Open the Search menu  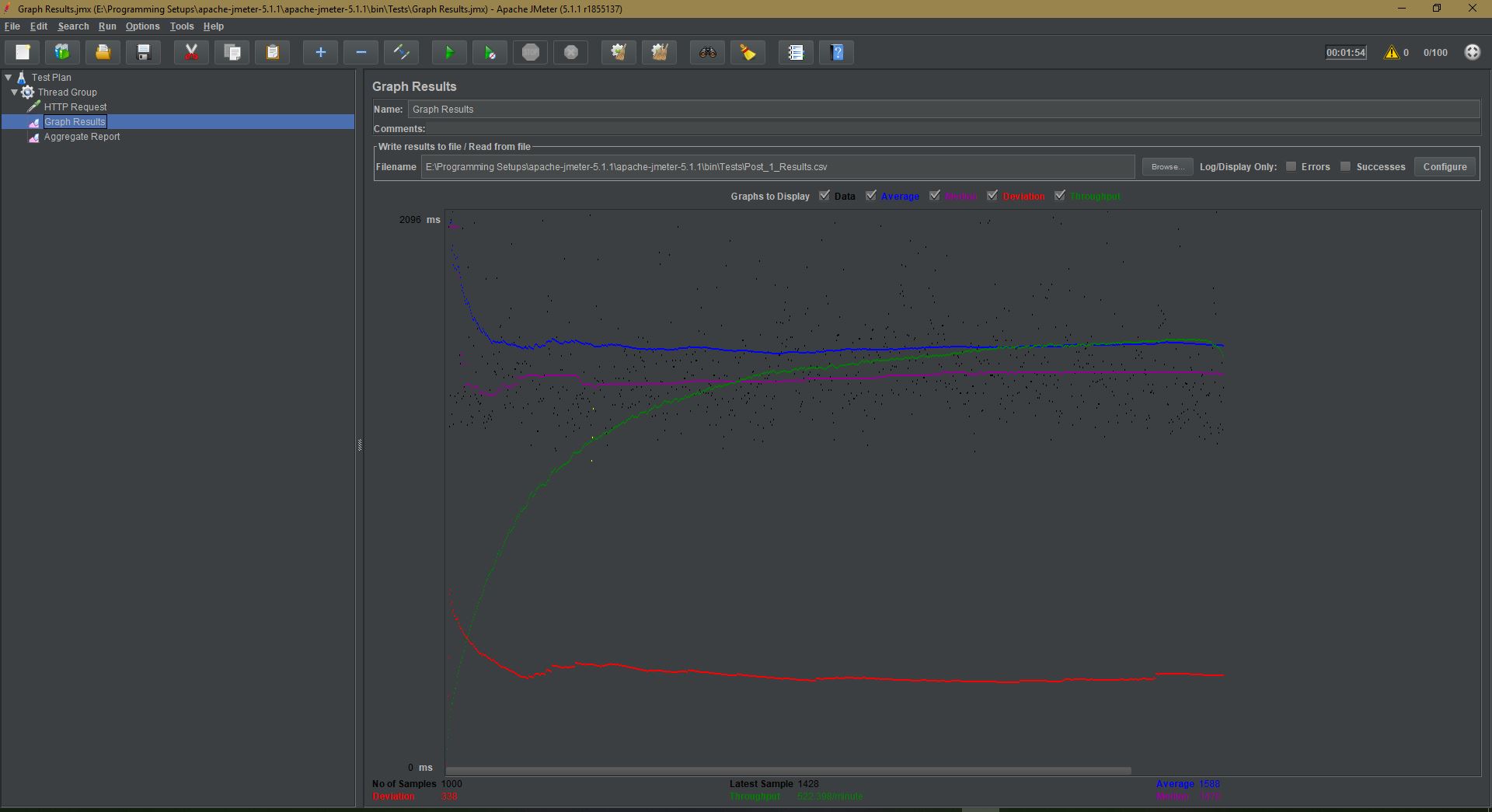[73, 26]
